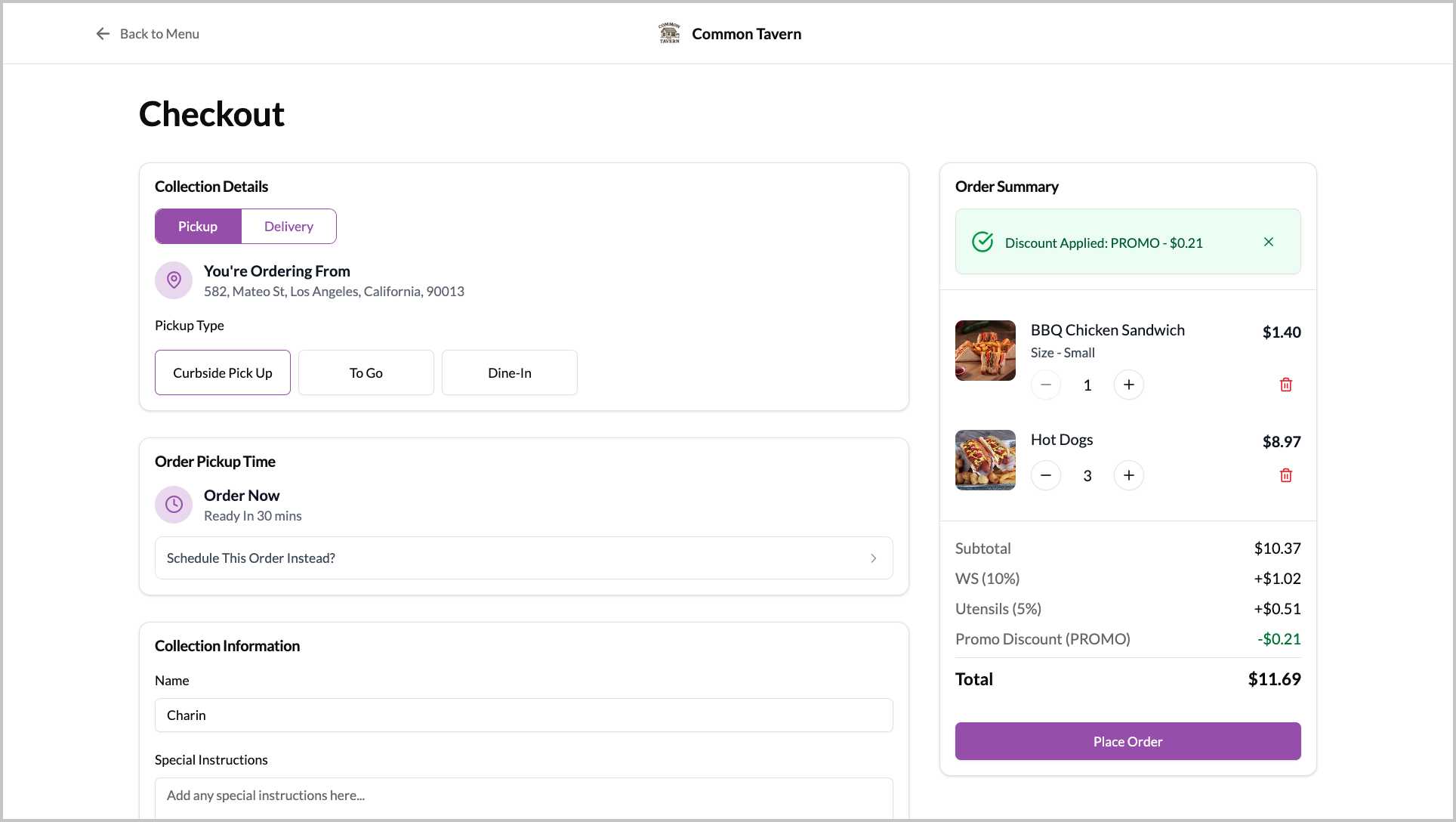The image size is (1456, 822).
Task: Remove Hot Dogs using trash icon
Action: (1285, 475)
